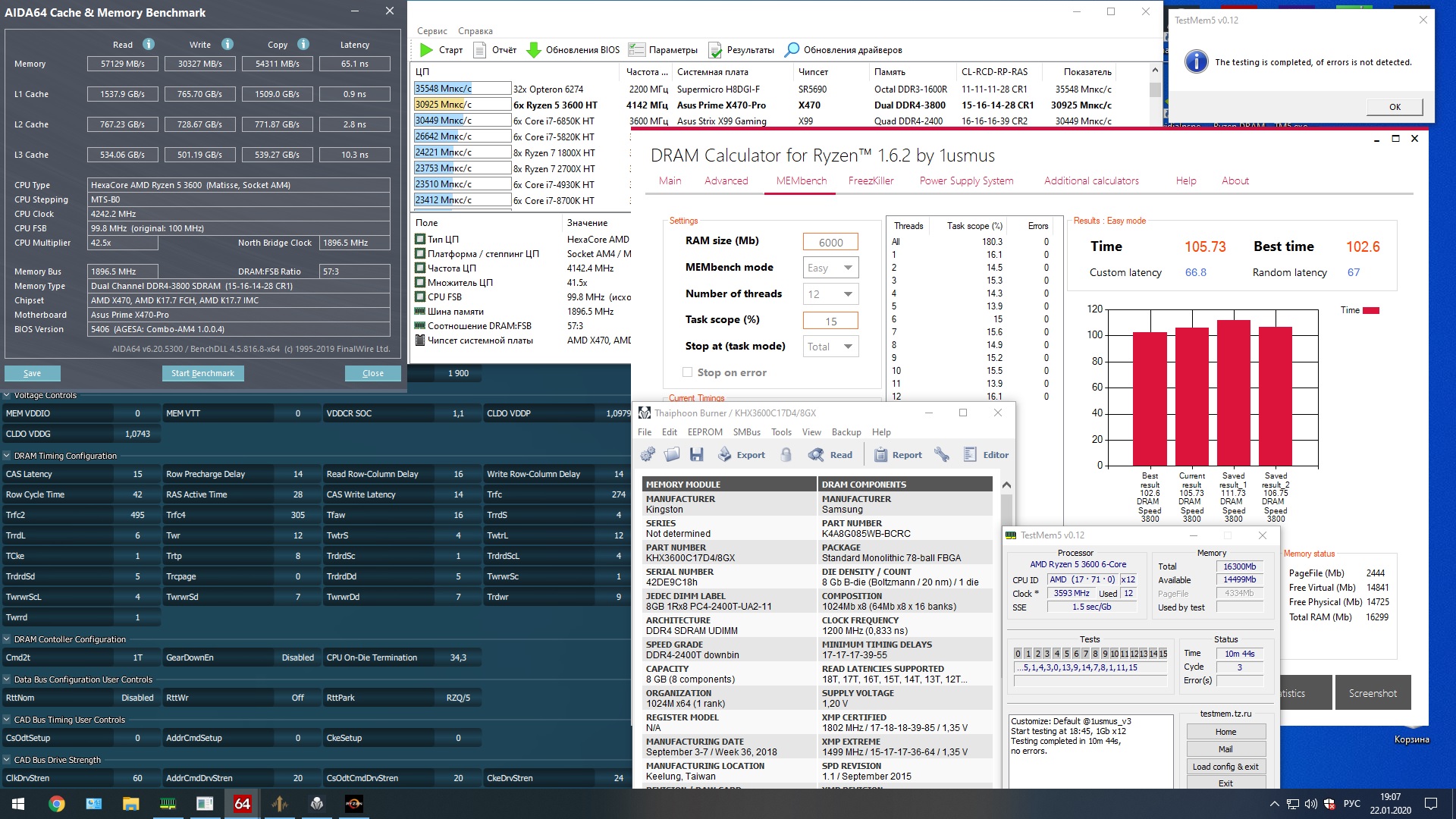
Task: Enable the Stop on error checkbox
Action: coord(687,372)
